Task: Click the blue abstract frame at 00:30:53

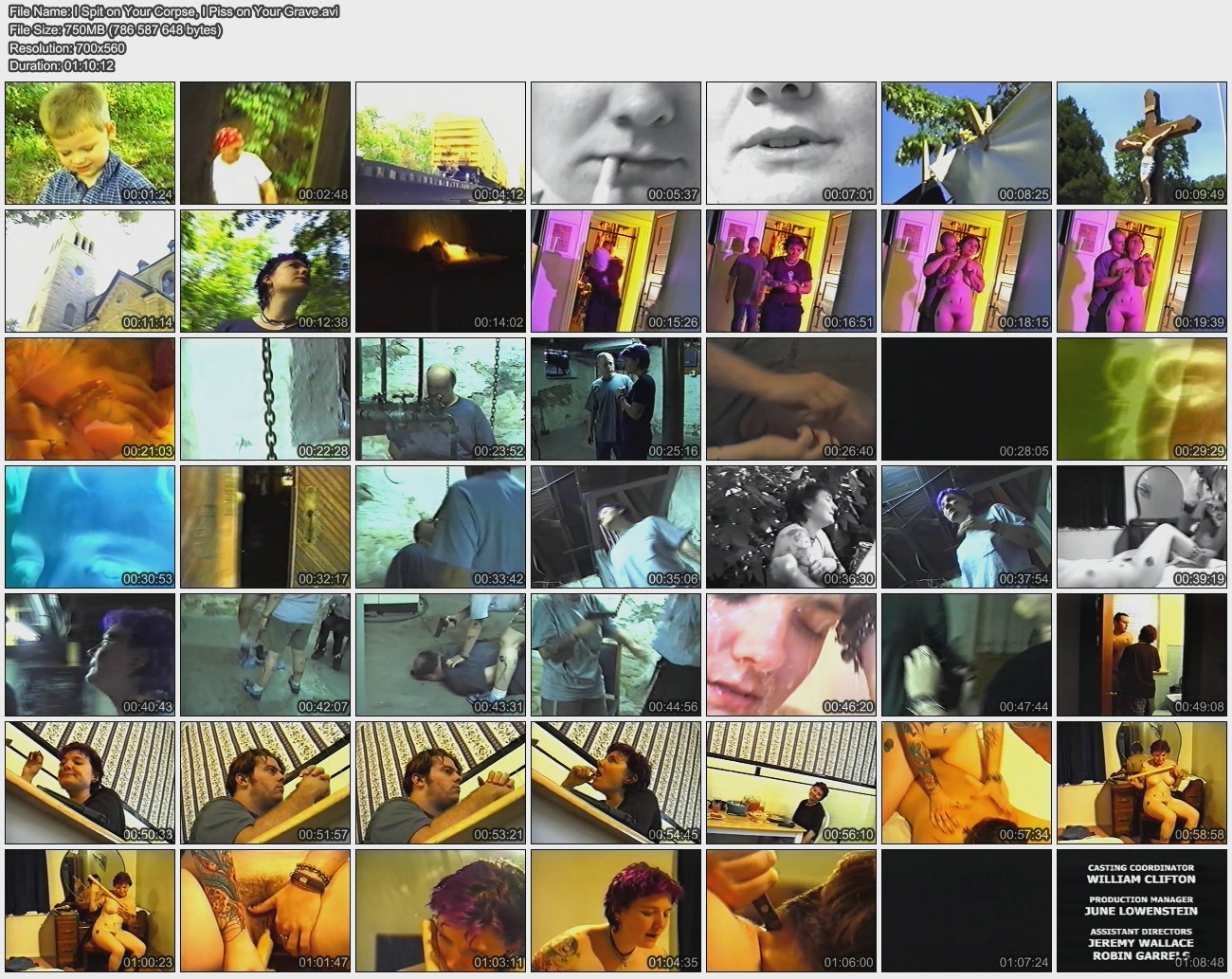Action: 90,527
